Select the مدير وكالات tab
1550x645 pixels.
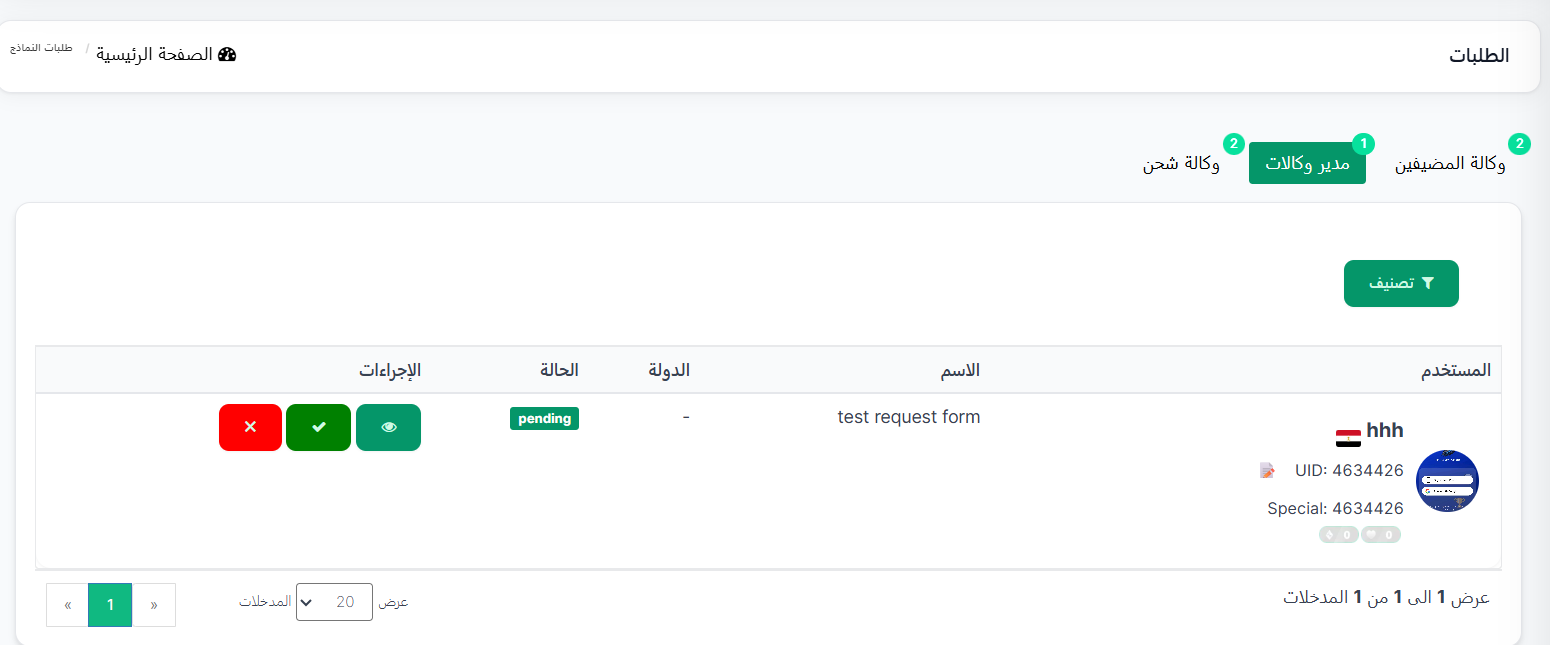point(1307,164)
